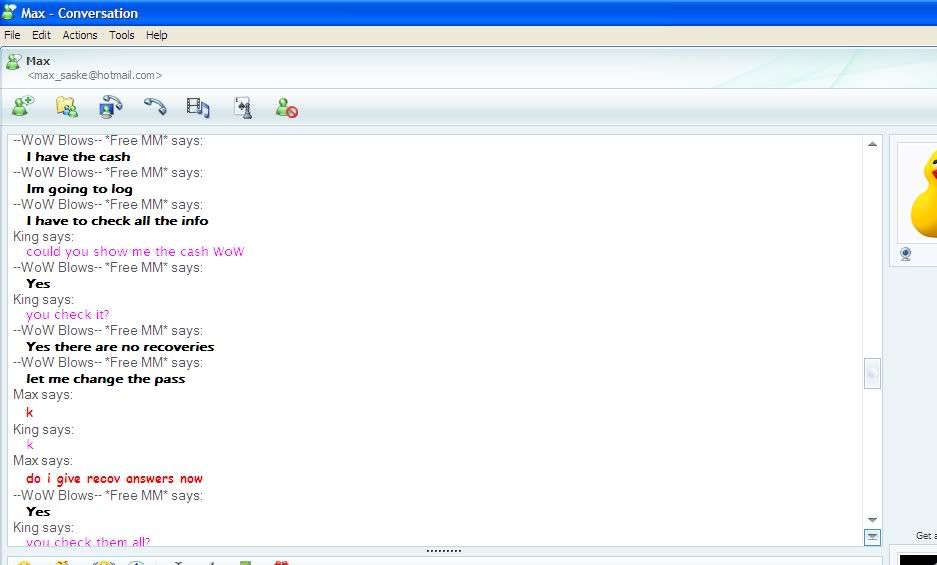Open the Tools menu
The image size is (937, 565).
tap(122, 35)
